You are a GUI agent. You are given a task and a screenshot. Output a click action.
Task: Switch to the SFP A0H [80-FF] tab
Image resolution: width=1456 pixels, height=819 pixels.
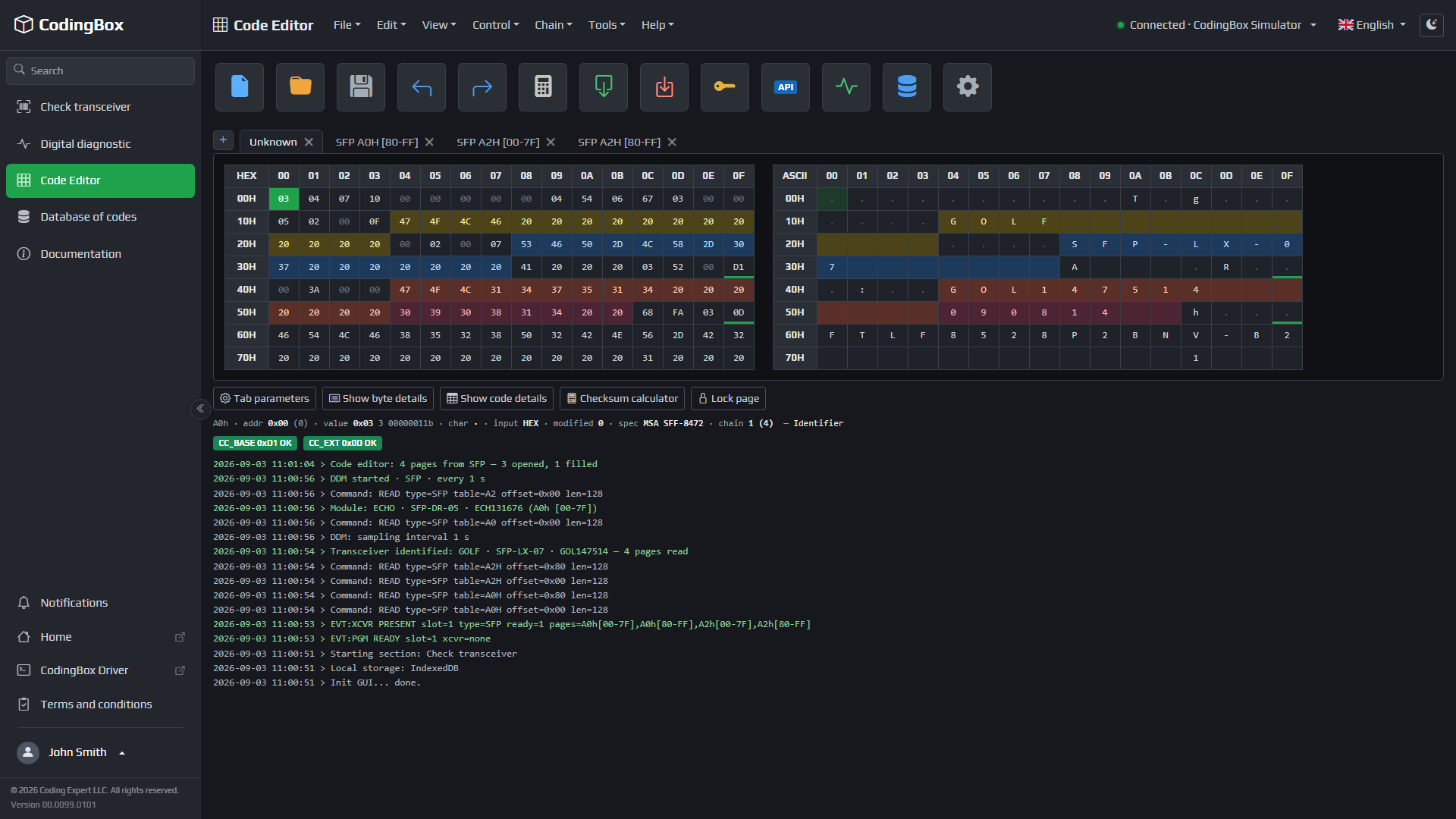(377, 142)
